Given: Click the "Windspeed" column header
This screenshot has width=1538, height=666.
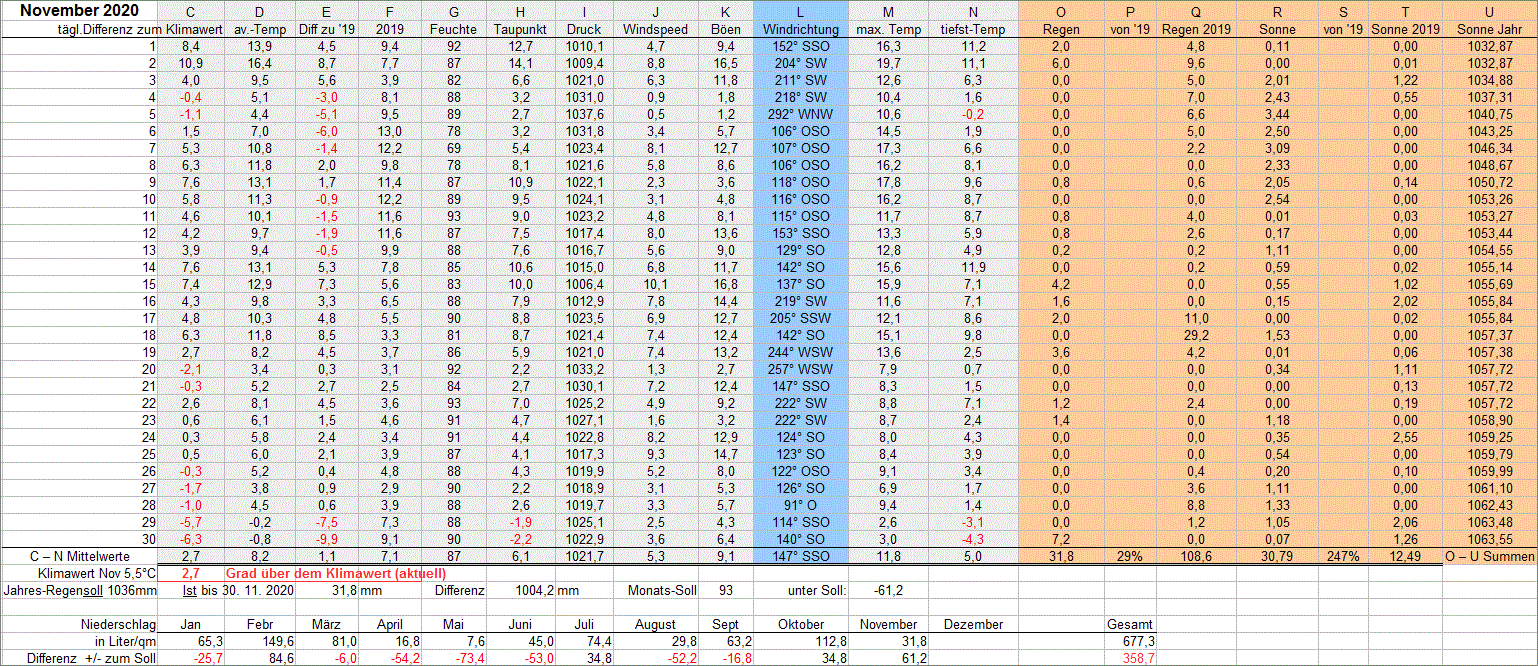Looking at the screenshot, I should 655,29.
